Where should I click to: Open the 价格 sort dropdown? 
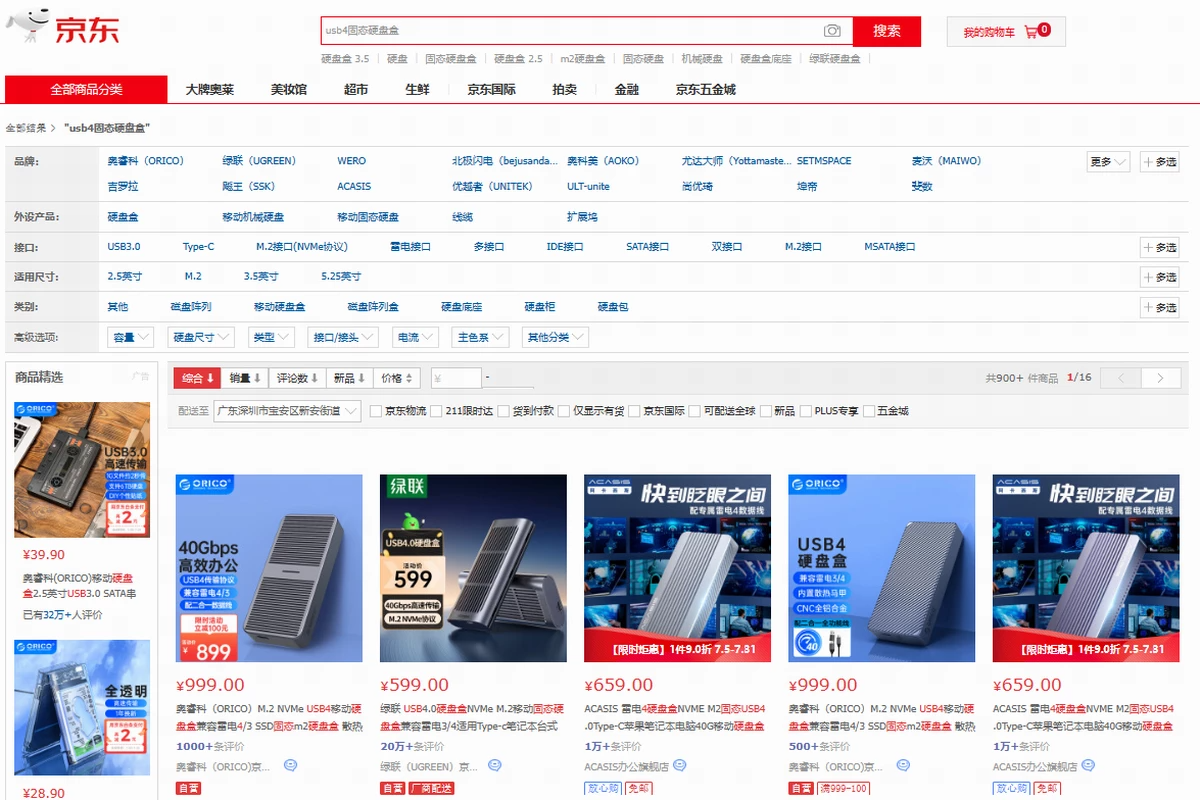[398, 378]
